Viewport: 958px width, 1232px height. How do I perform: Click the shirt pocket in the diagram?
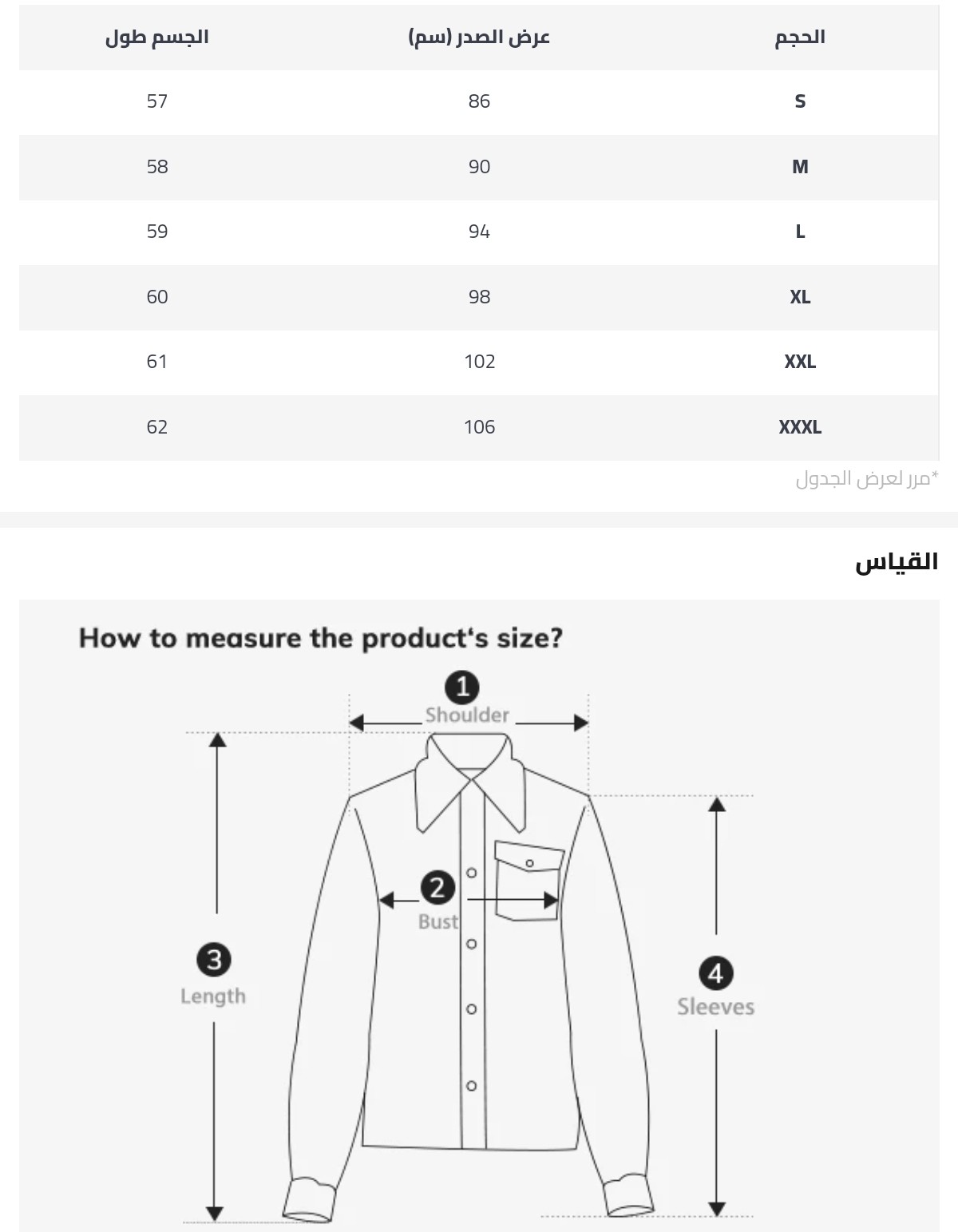click(x=528, y=879)
